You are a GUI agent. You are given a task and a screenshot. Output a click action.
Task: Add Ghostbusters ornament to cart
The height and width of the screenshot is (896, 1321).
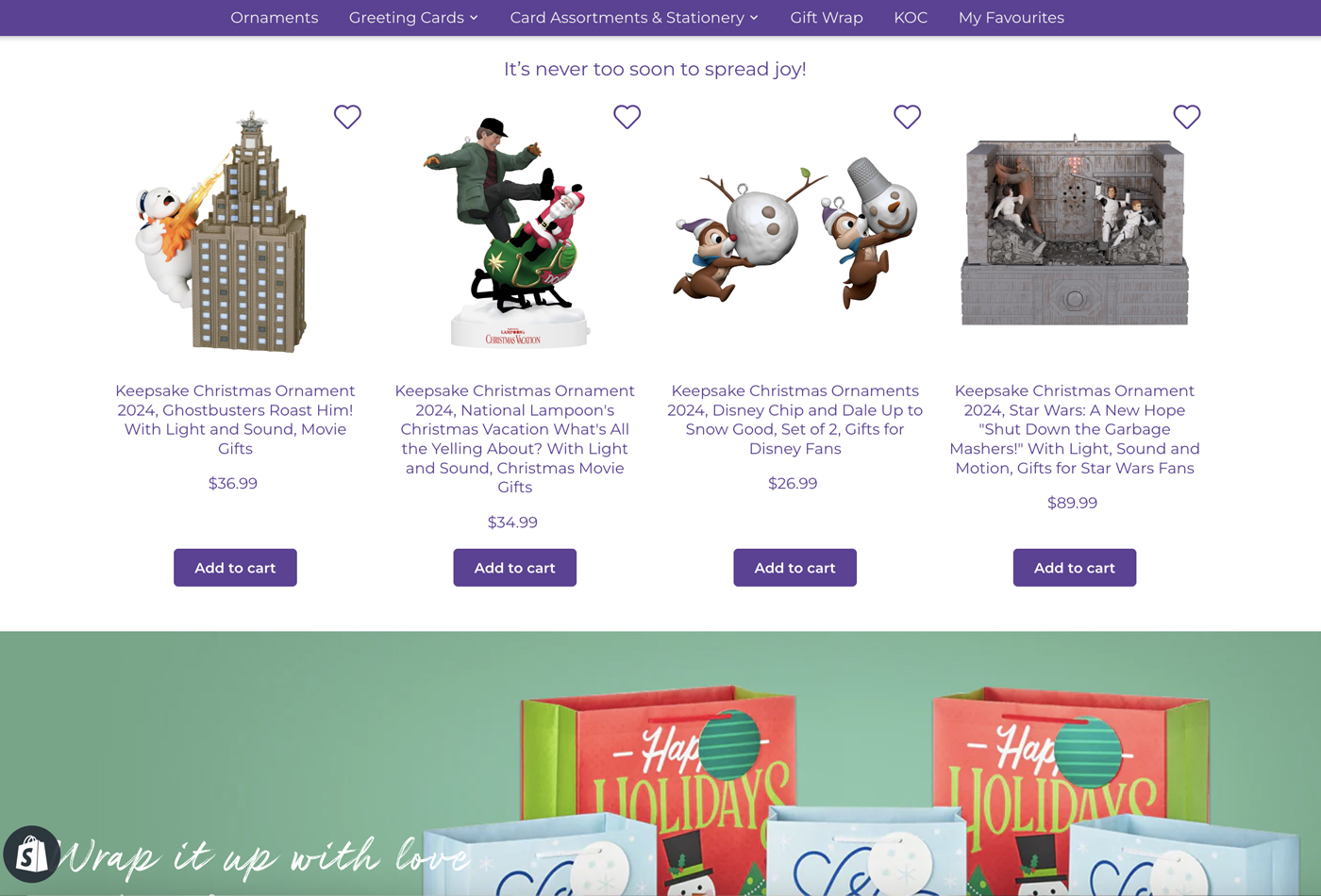(x=235, y=568)
